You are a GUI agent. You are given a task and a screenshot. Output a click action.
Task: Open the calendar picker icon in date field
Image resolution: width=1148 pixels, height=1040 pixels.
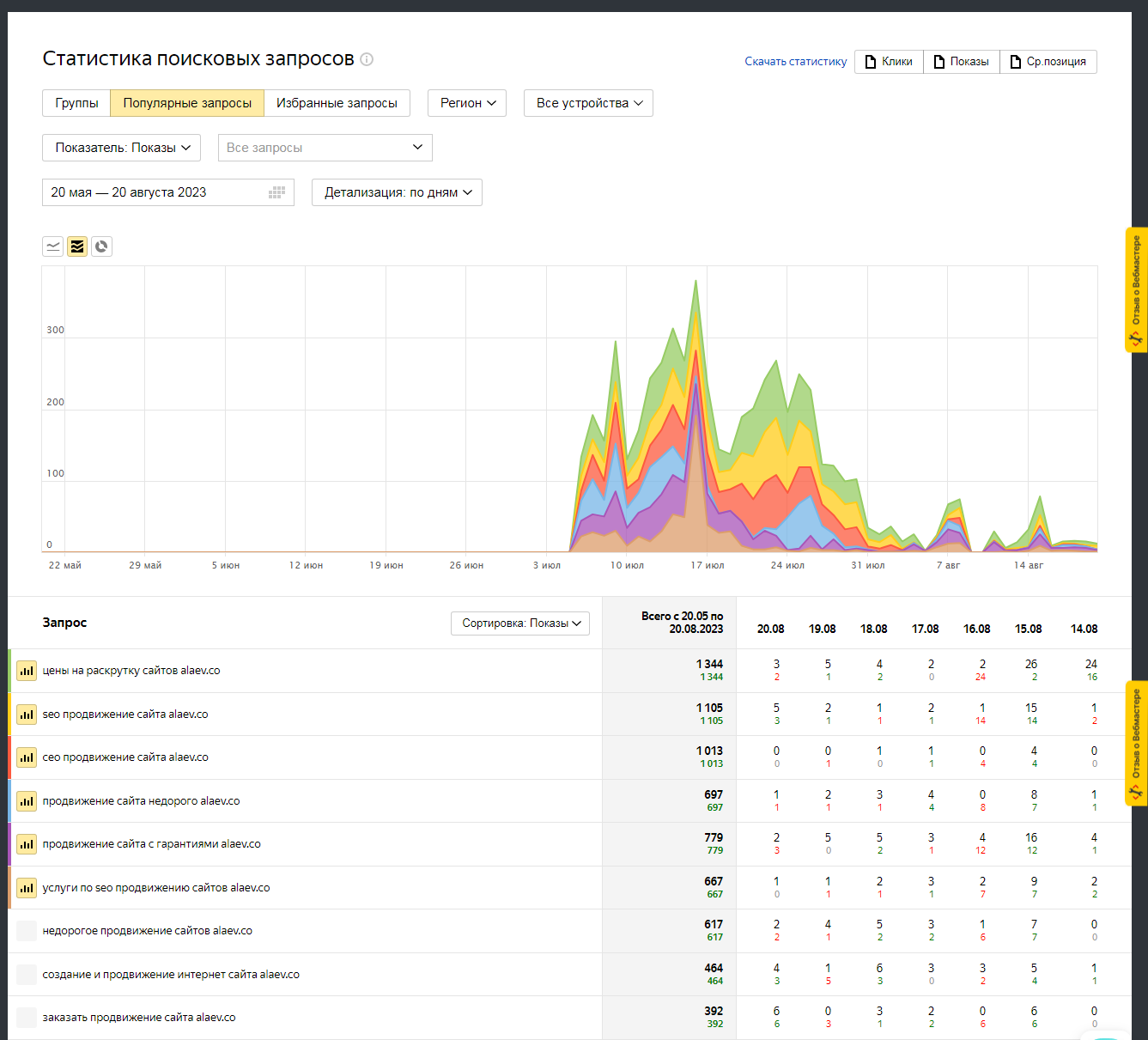pyautogui.click(x=276, y=192)
